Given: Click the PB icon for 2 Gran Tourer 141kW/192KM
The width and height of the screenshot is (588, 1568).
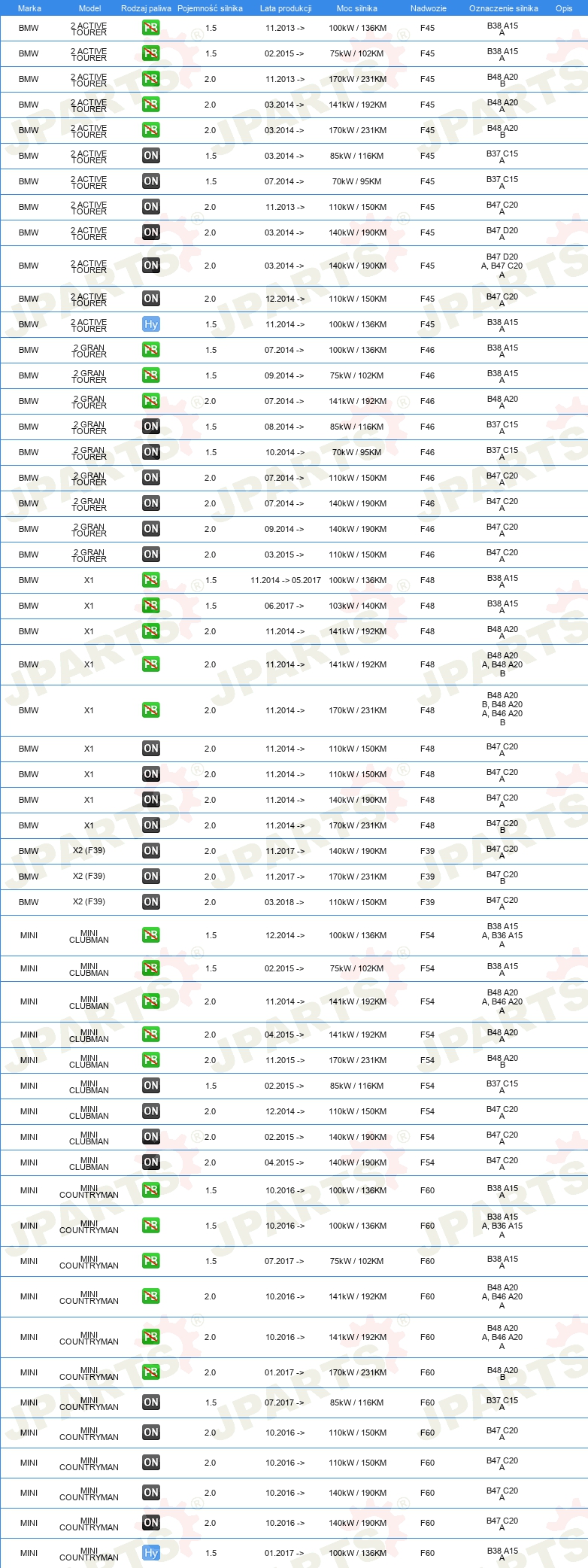Looking at the screenshot, I should click(x=151, y=401).
